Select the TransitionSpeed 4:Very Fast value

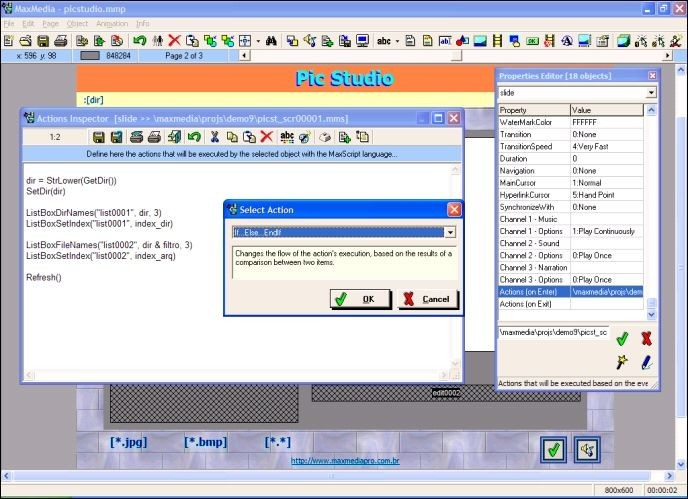tap(606, 147)
